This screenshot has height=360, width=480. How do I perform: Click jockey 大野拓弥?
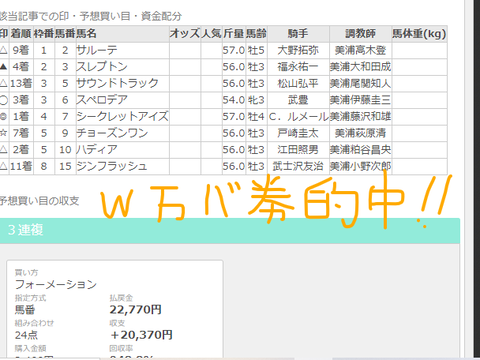click(x=298, y=50)
